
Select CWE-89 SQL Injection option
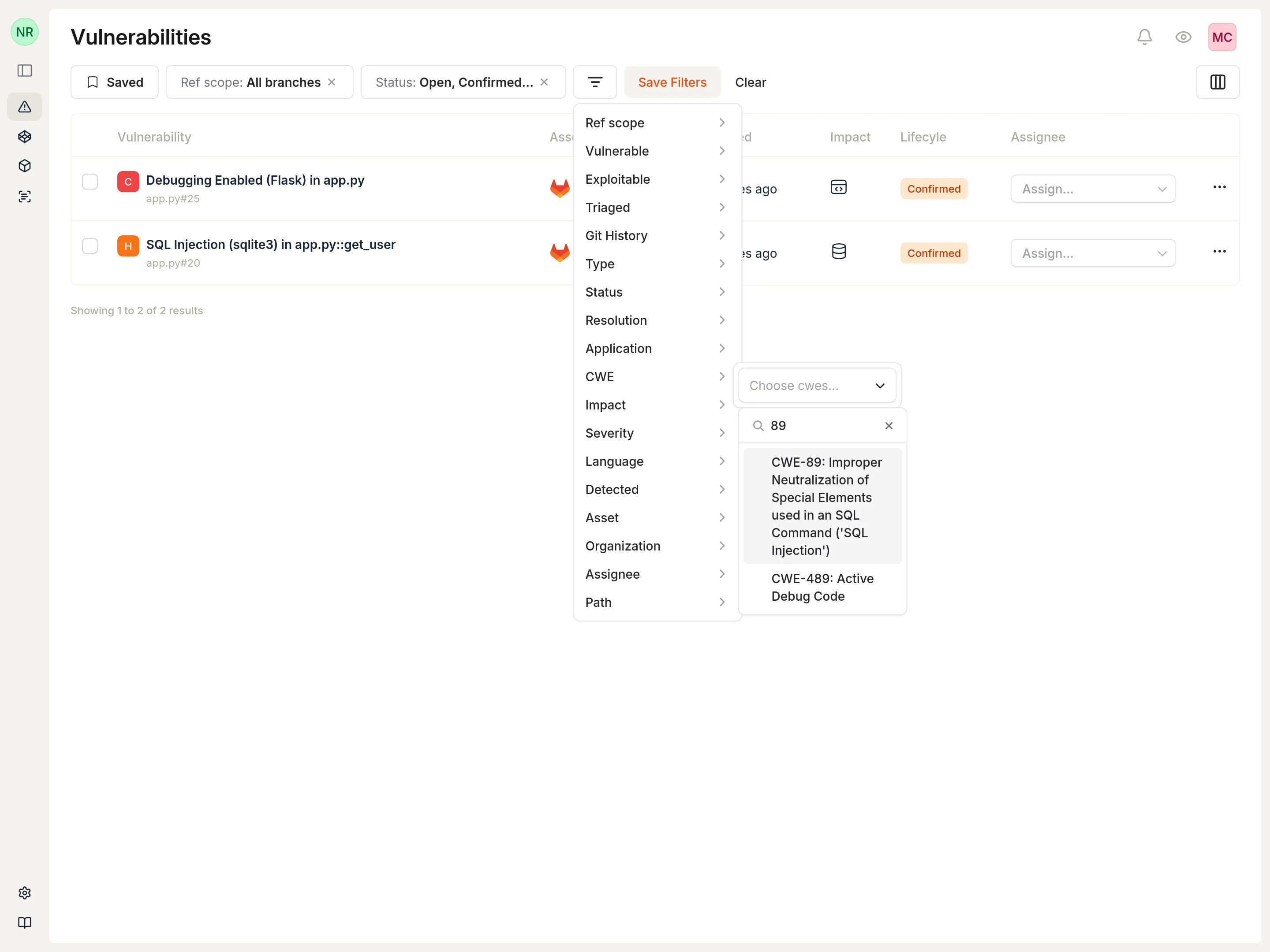822,506
